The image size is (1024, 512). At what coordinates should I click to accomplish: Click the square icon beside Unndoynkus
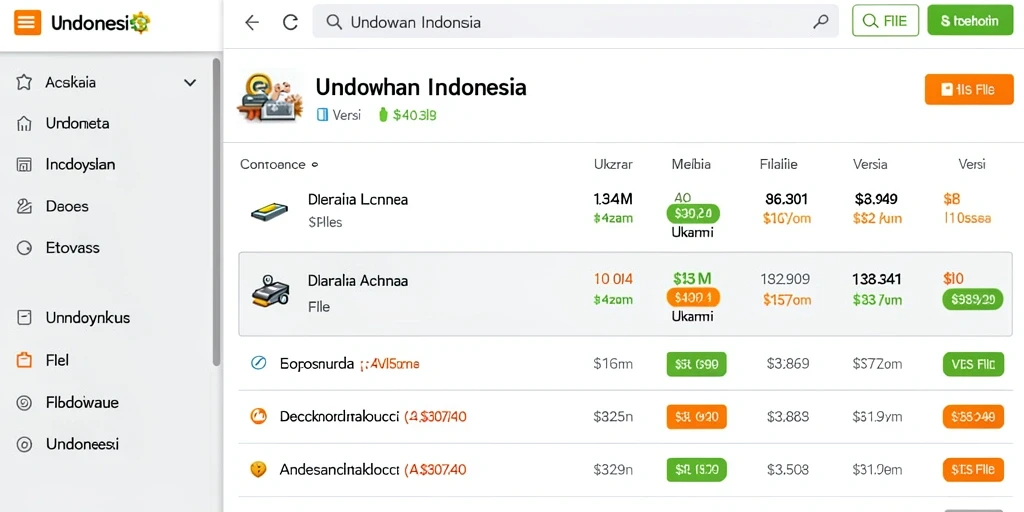click(24, 318)
